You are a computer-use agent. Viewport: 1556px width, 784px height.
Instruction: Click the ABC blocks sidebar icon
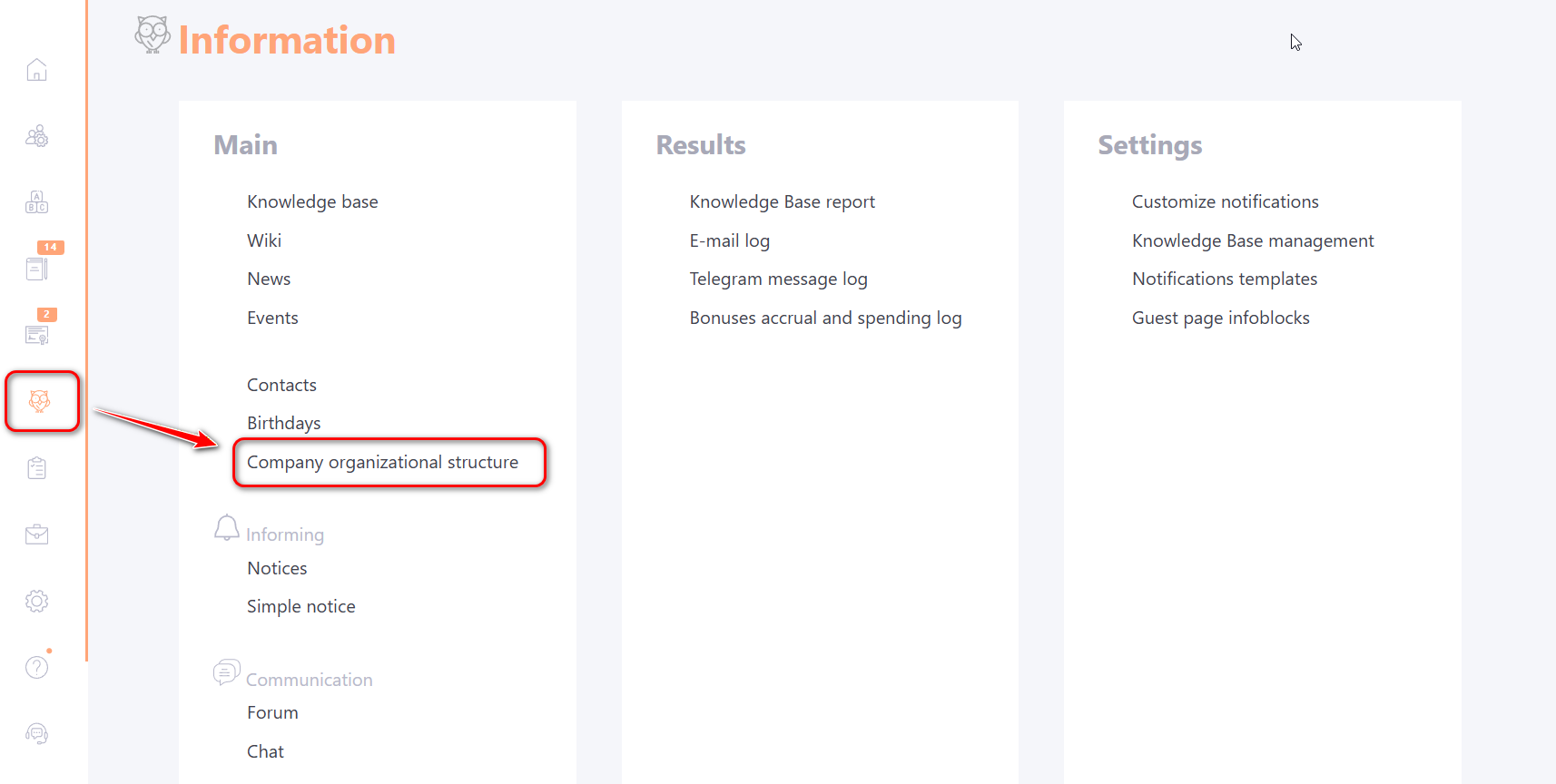(36, 202)
